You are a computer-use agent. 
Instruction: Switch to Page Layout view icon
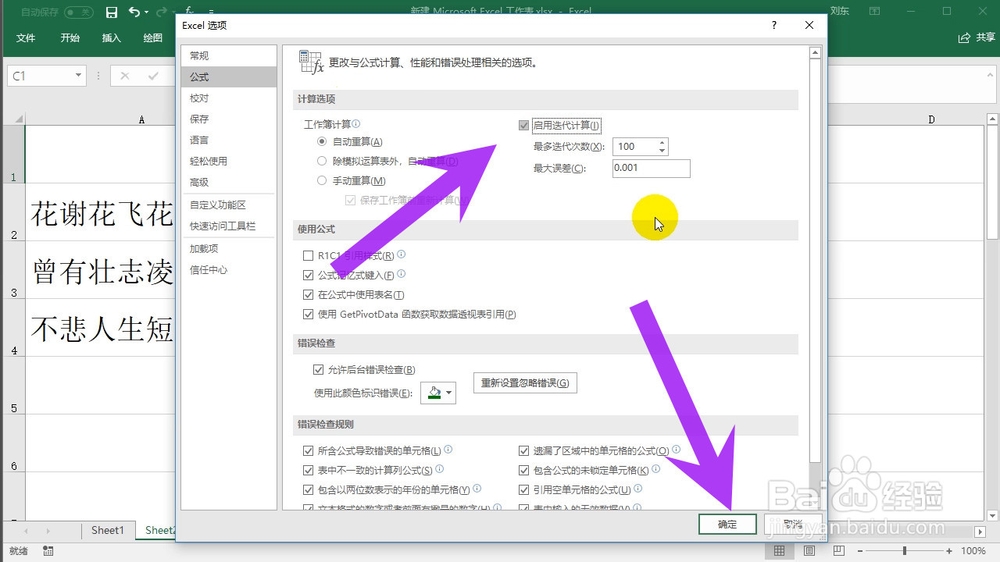[809, 551]
